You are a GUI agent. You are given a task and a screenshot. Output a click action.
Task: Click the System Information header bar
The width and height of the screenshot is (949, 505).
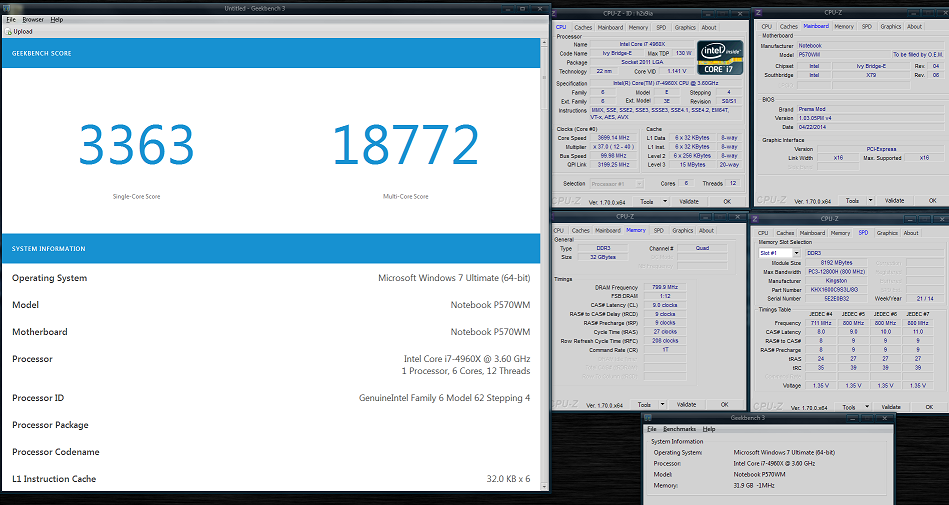pyautogui.click(x=271, y=249)
